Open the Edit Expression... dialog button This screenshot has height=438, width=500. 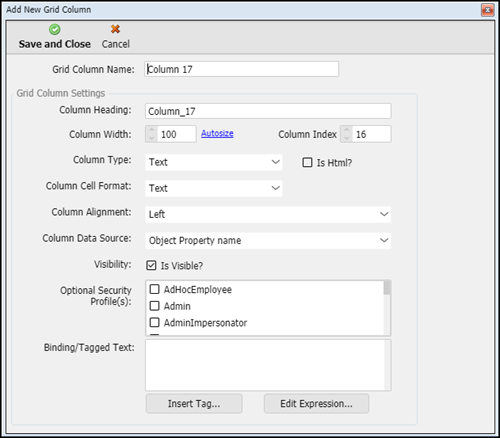tap(316, 404)
